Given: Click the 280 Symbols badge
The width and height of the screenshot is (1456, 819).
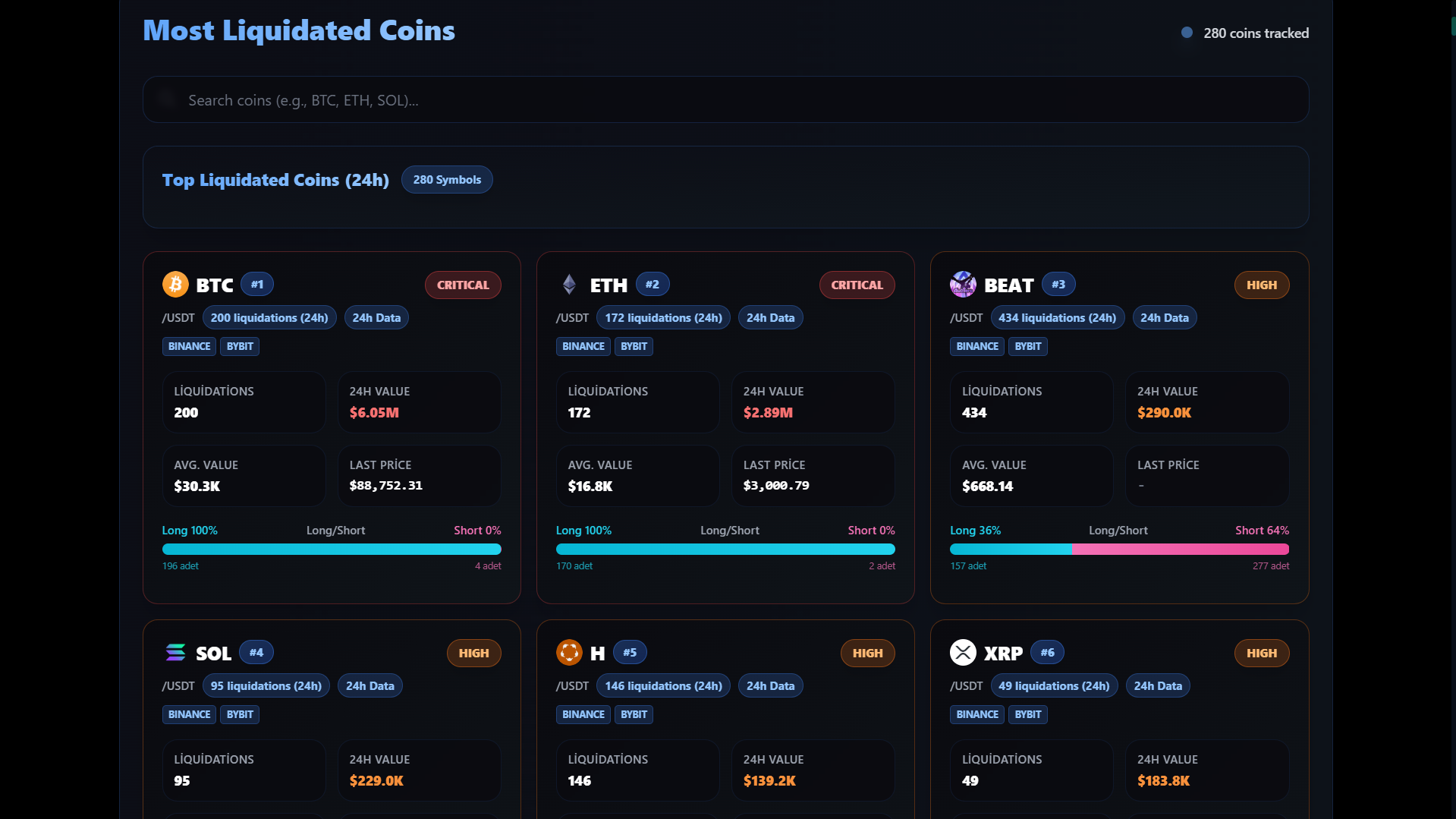Looking at the screenshot, I should click(x=447, y=180).
